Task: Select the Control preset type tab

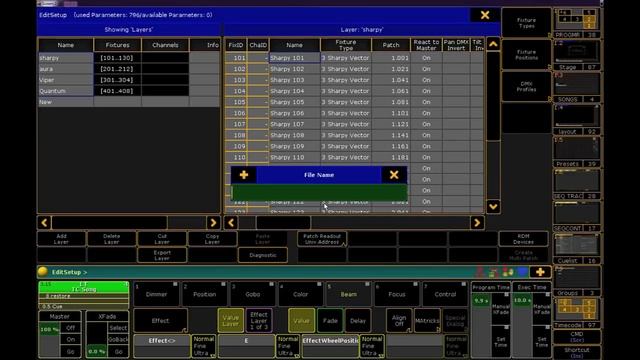Action: (445, 294)
